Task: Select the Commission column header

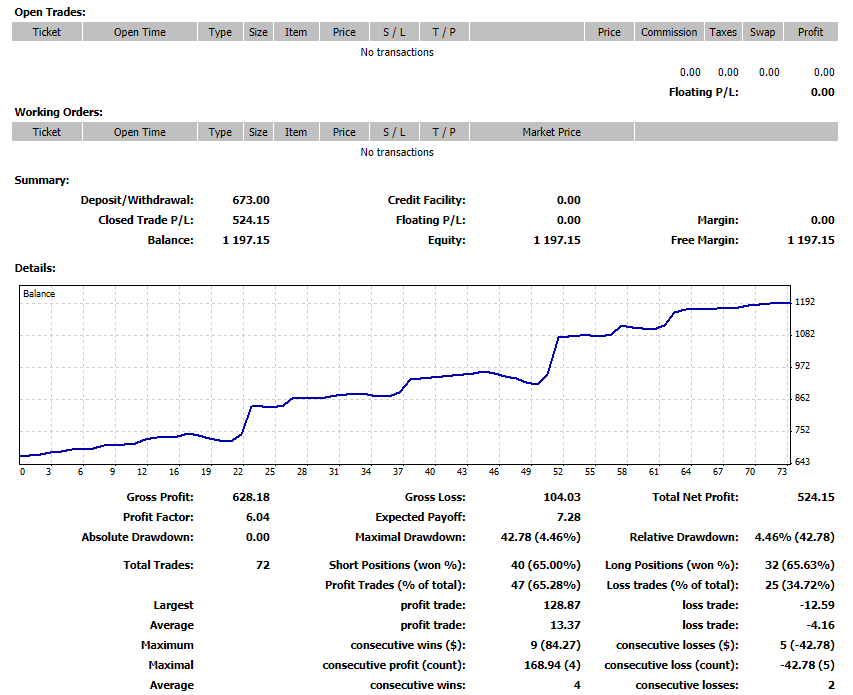Action: [x=669, y=32]
